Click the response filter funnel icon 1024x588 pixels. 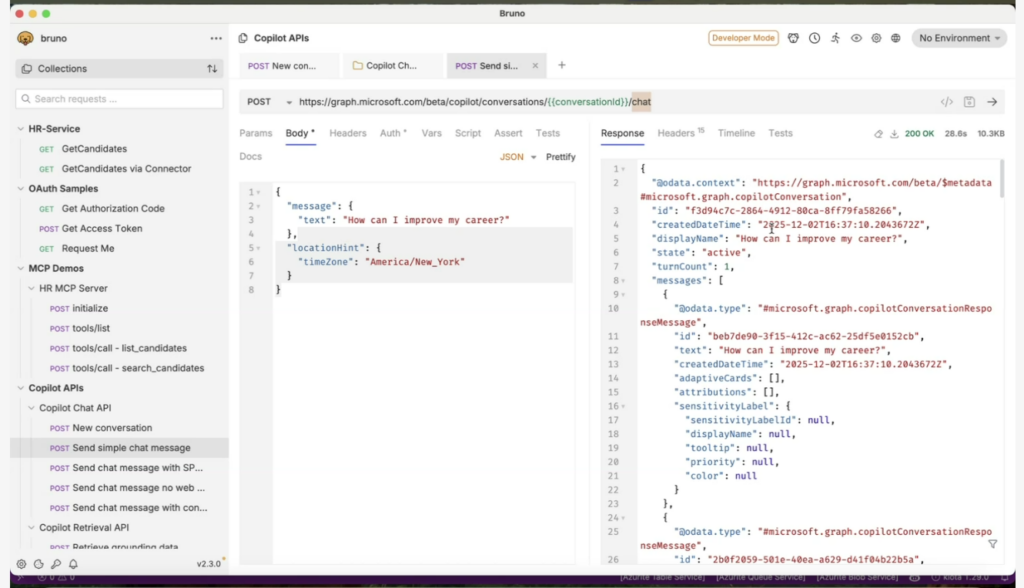(992, 544)
